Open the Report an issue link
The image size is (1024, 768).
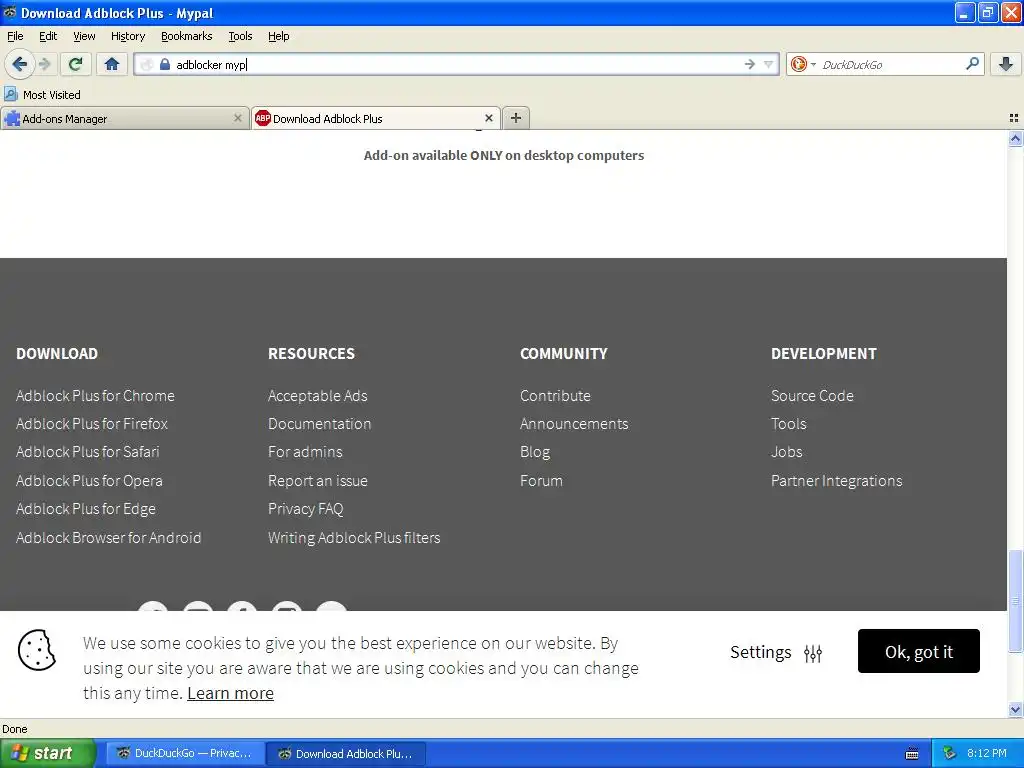tap(317, 481)
